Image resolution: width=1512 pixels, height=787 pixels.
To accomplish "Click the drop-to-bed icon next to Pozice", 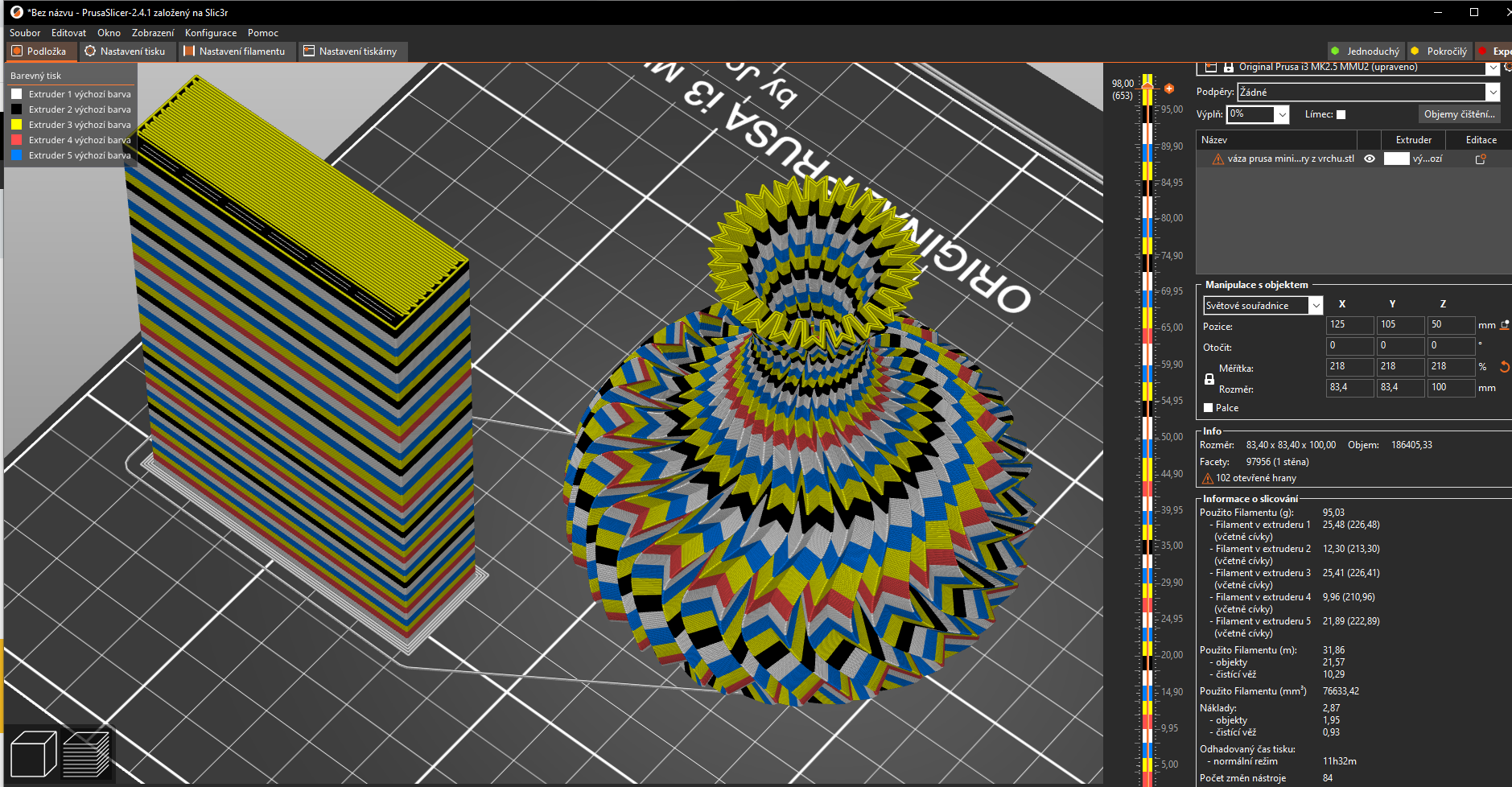I will [1504, 325].
